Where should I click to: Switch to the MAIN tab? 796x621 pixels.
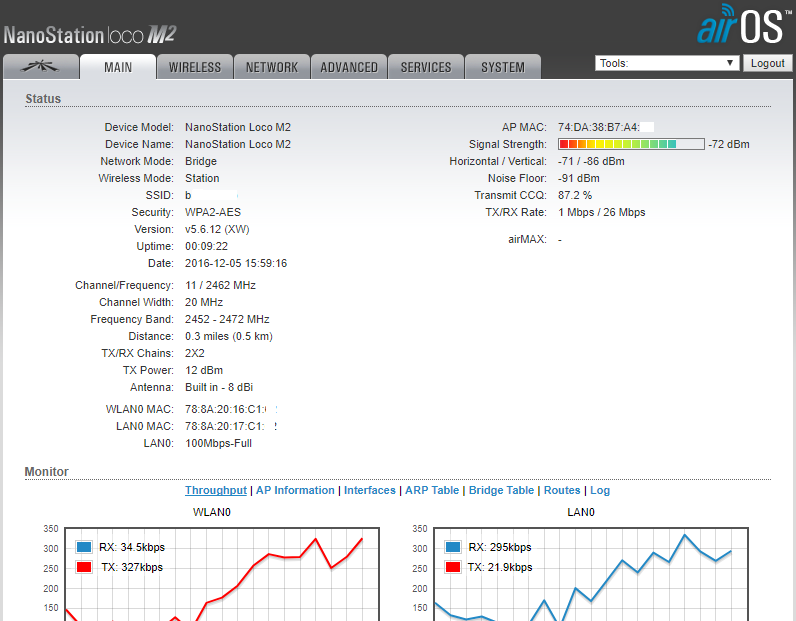coord(118,67)
